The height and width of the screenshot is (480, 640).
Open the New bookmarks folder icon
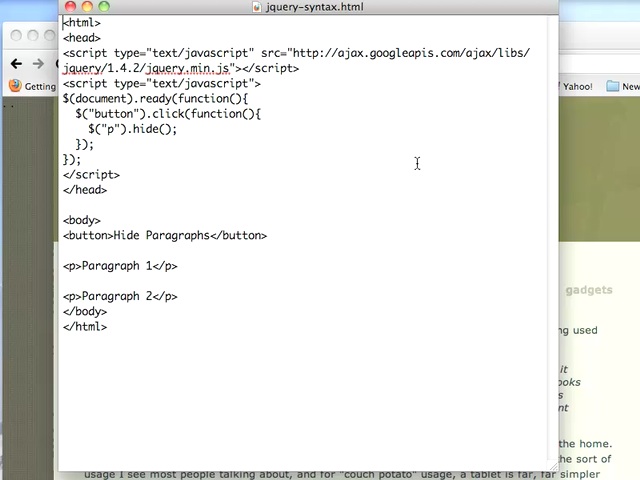[612, 86]
